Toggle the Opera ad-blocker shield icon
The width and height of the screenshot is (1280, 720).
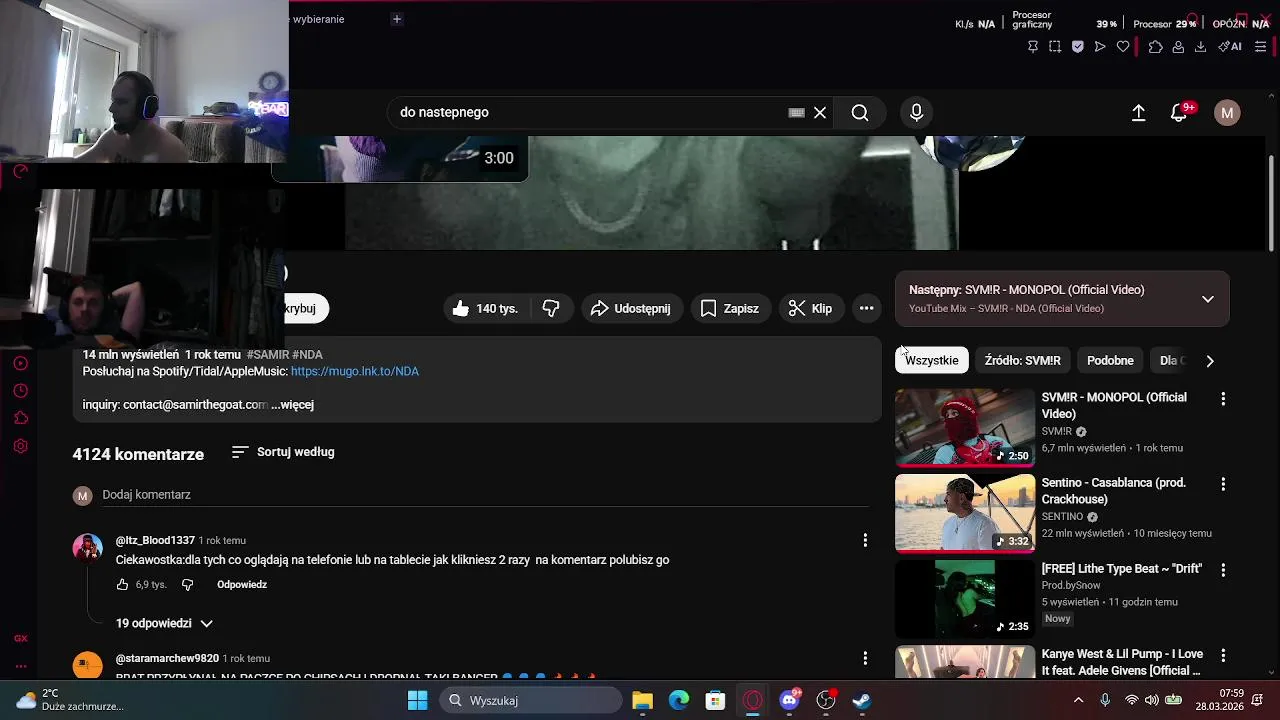1078,46
